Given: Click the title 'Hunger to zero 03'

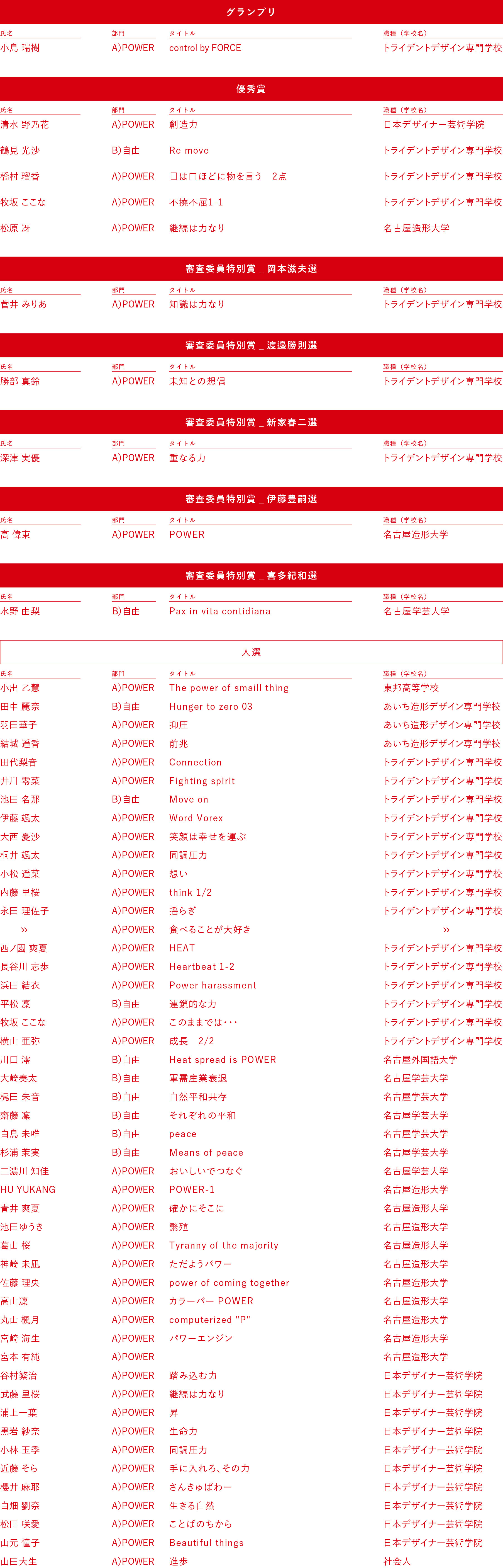Looking at the screenshot, I should point(211,707).
